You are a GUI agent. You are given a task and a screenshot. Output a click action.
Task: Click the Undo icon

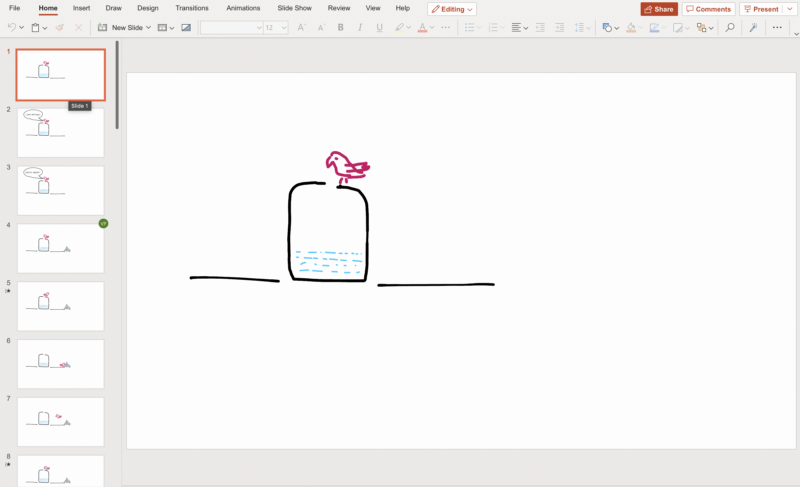coord(11,28)
